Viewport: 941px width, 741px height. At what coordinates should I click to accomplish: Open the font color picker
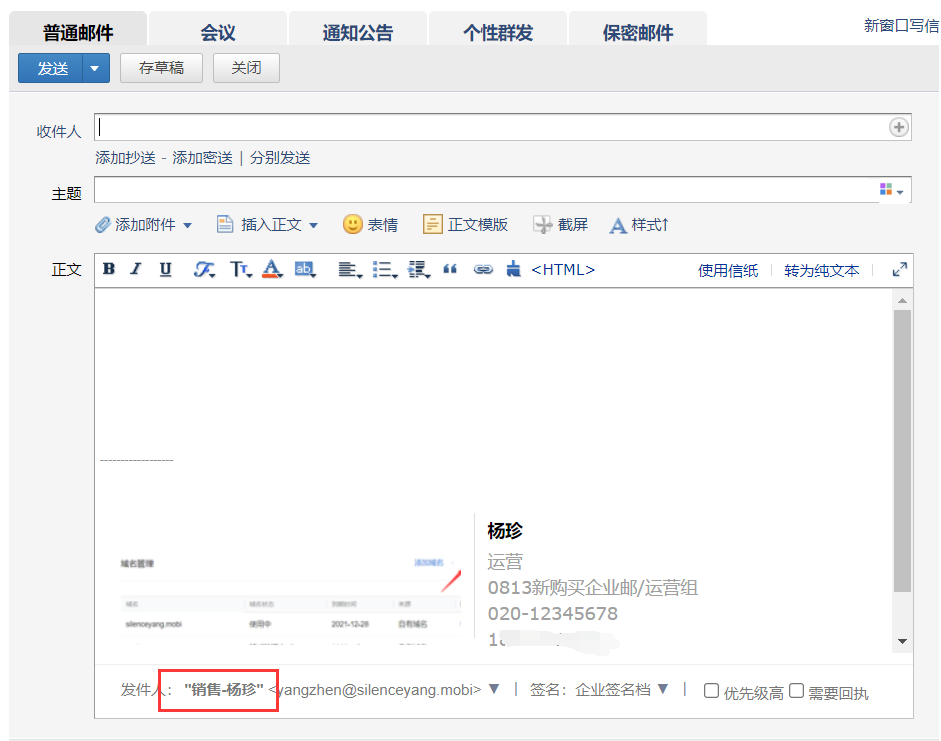[272, 269]
